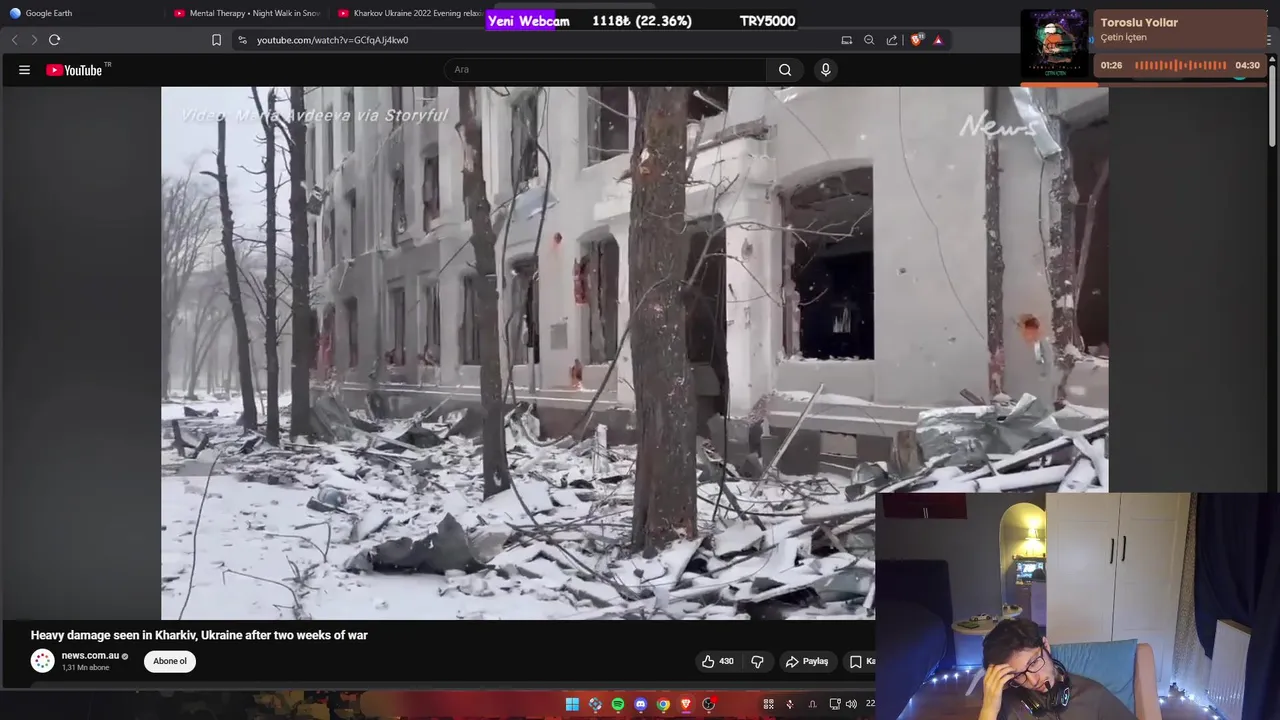Click the video title 'Heavy damage seen in Kharkiv'

tap(199, 635)
